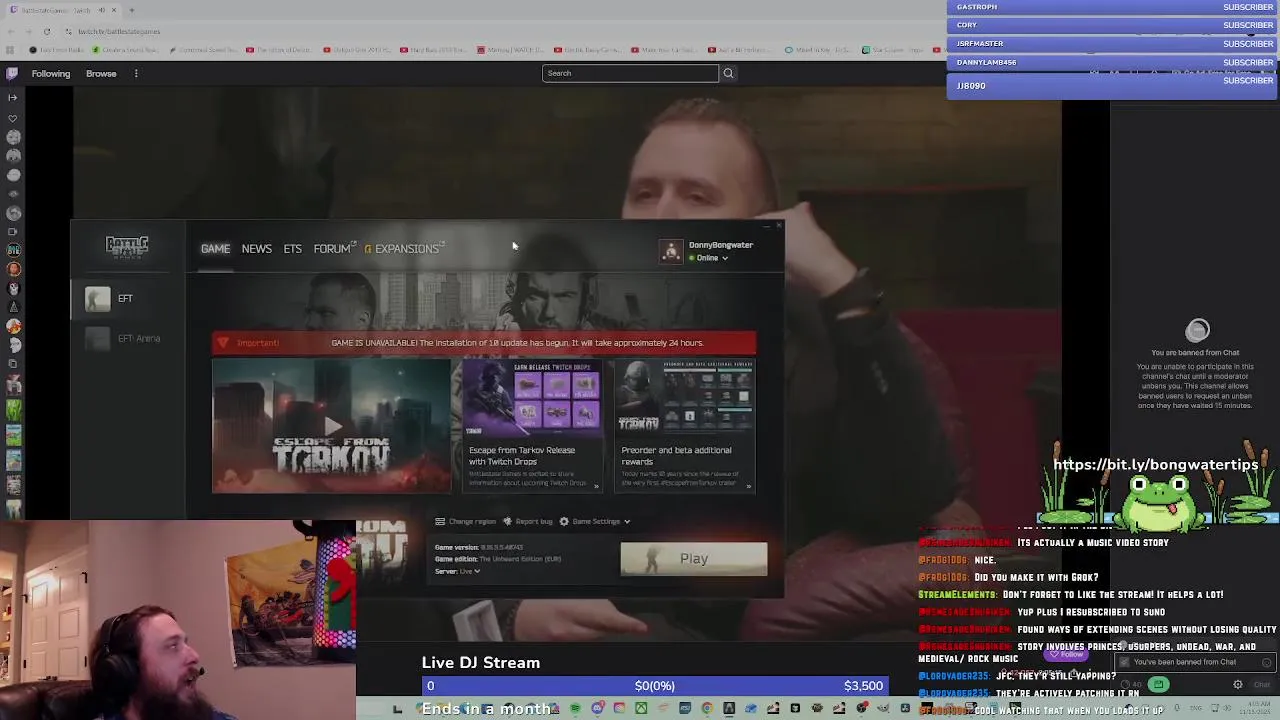Viewport: 1280px width, 720px height.
Task: Click the Twitch logo home icon
Action: [12, 73]
